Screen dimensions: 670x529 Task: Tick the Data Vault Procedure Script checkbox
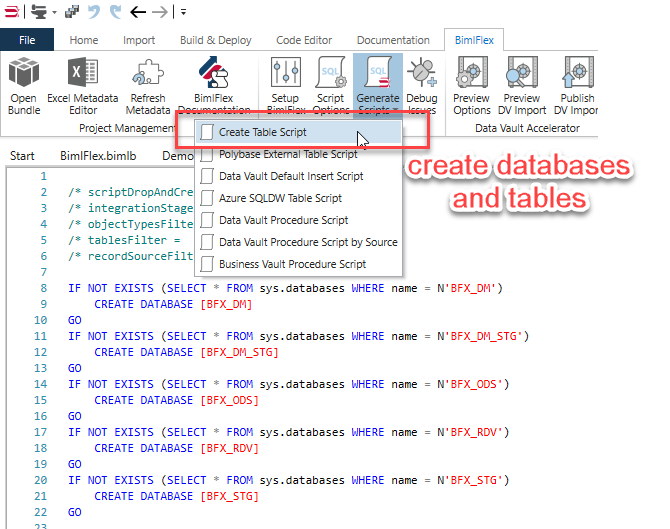[207, 220]
